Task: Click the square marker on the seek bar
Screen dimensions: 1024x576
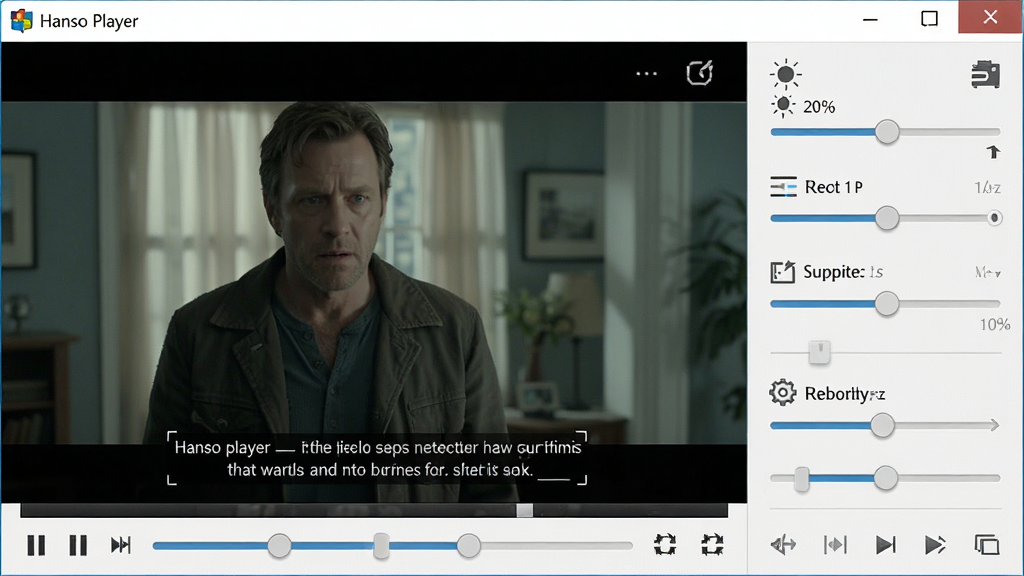Action: click(x=381, y=546)
